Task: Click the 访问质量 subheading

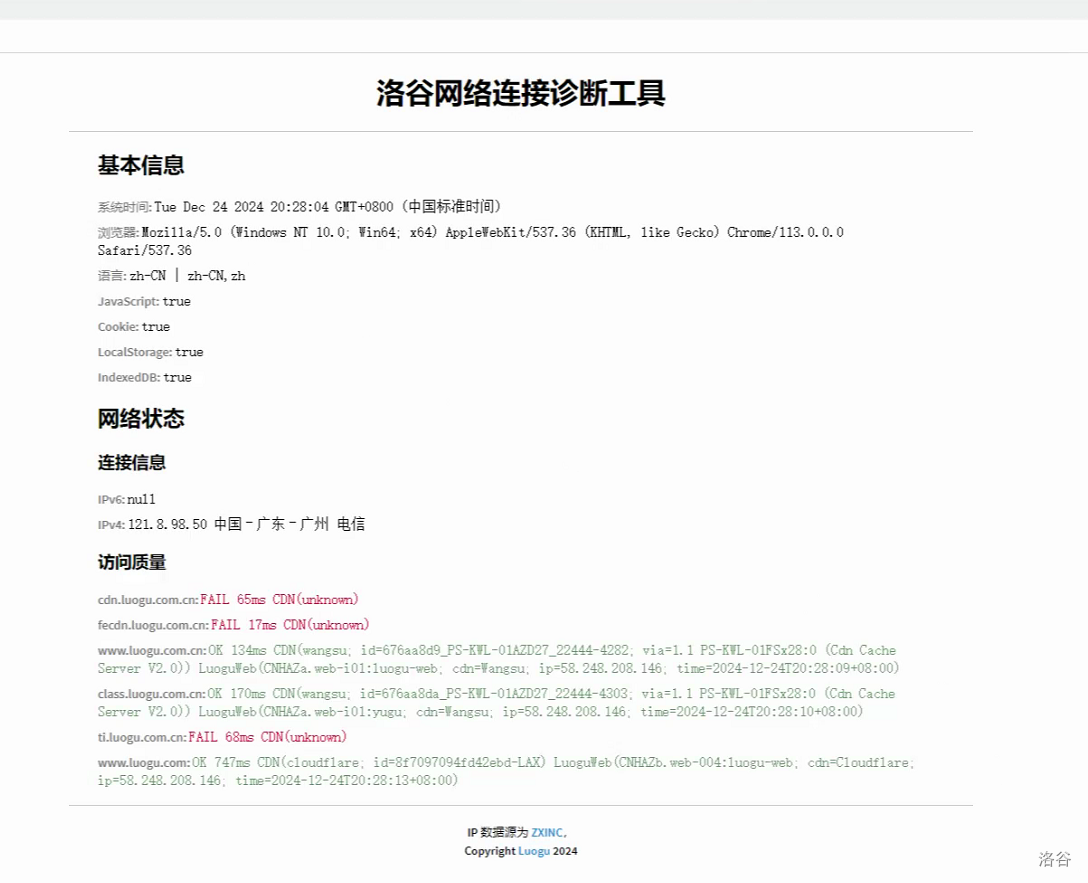Action: pos(132,562)
